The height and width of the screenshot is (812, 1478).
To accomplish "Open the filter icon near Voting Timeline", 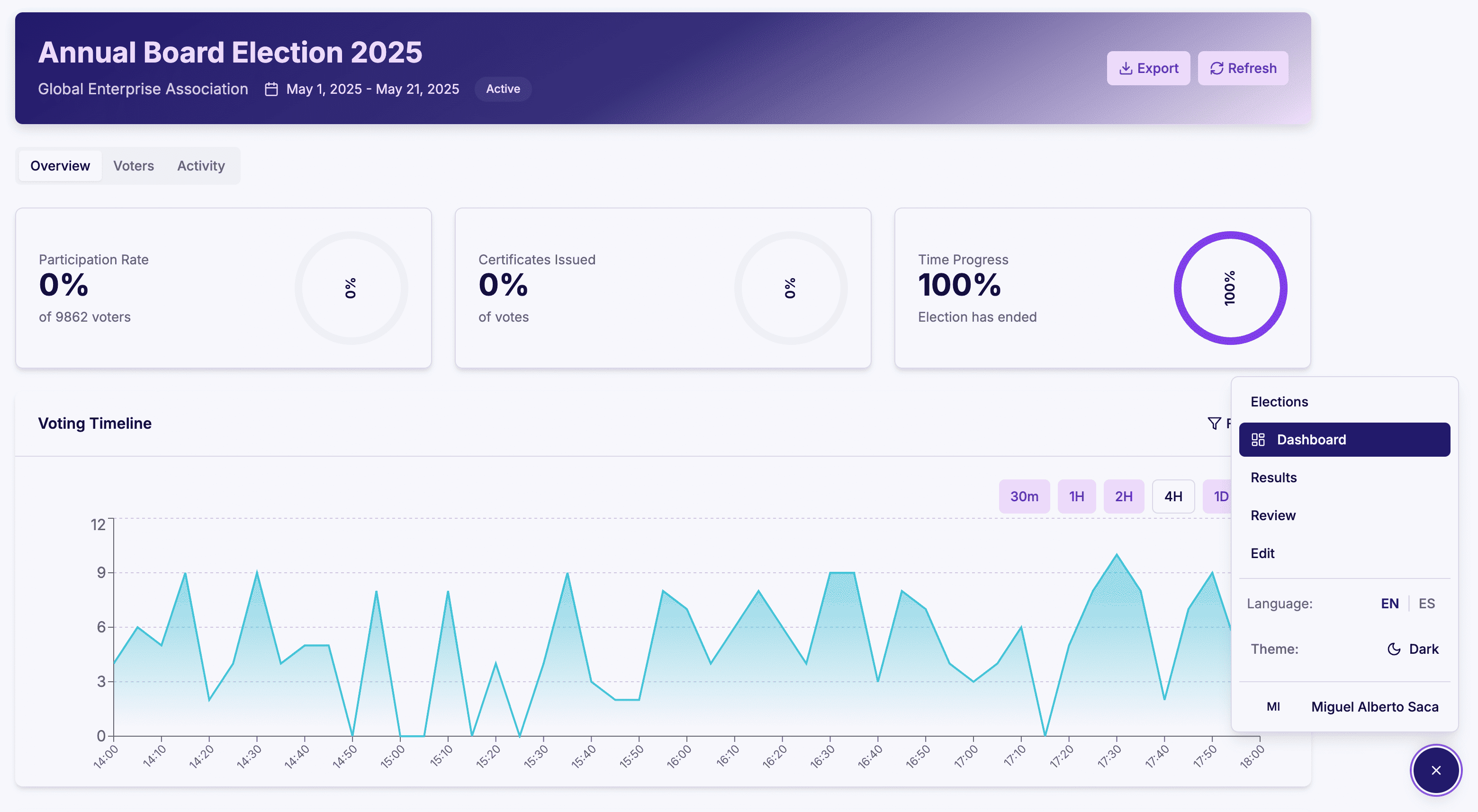I will point(1215,423).
